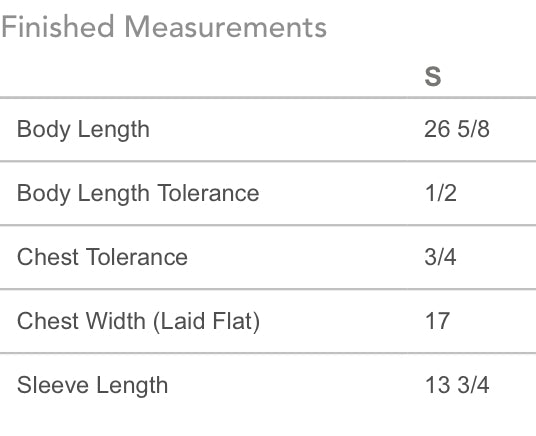The image size is (536, 436).
Task: Click the Chest Tolerance row label
Action: (102, 257)
